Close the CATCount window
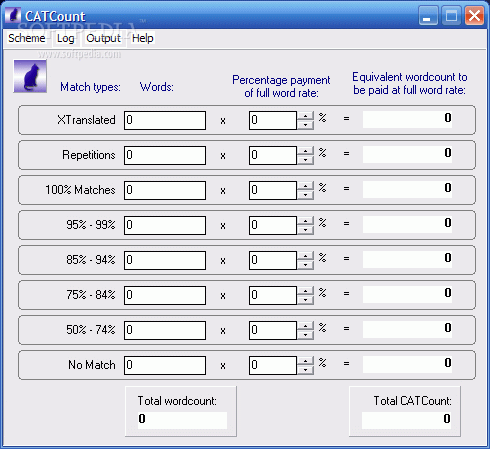 474,15
